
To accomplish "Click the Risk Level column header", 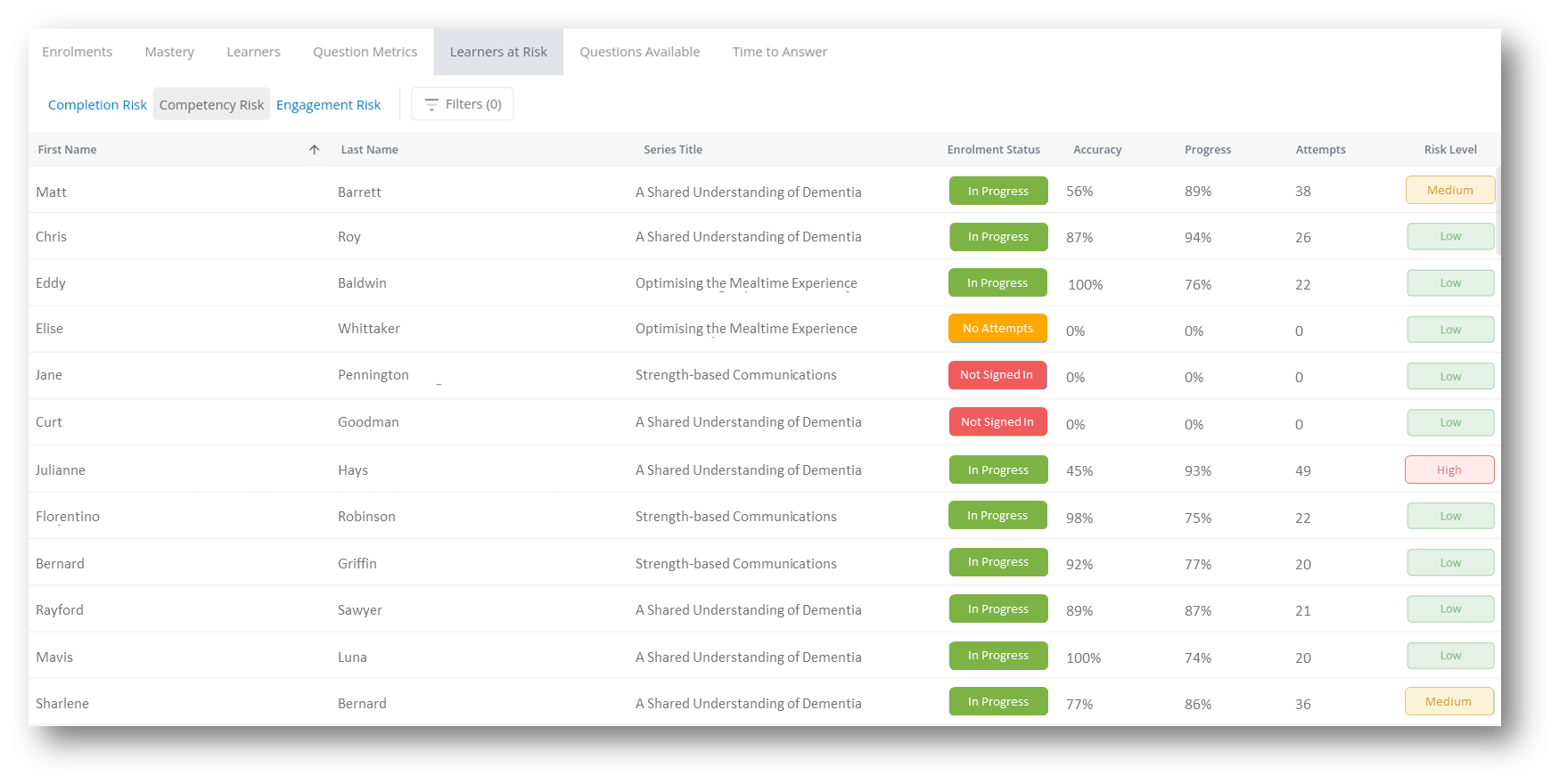I will [1449, 150].
